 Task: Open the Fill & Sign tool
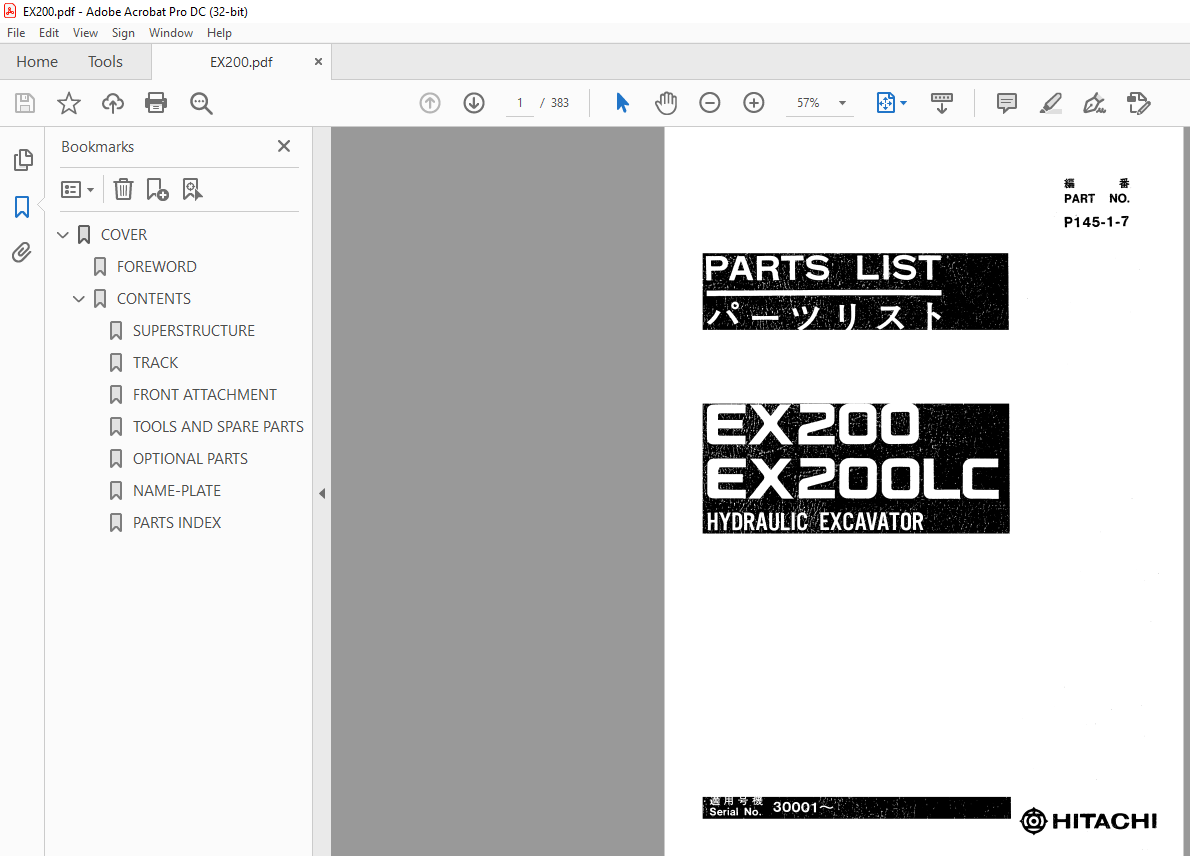1094,102
